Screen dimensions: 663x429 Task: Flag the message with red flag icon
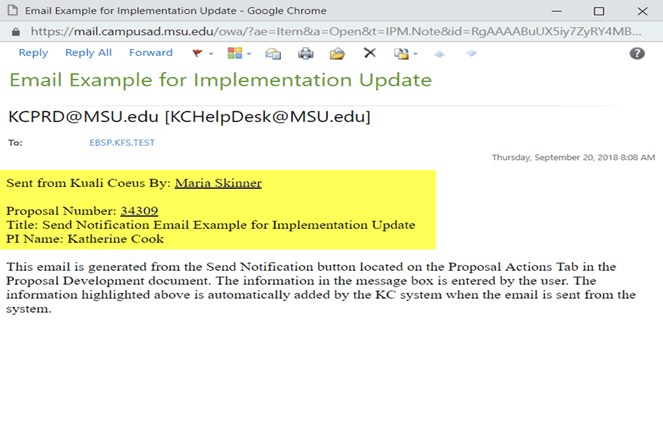pyautogui.click(x=197, y=53)
